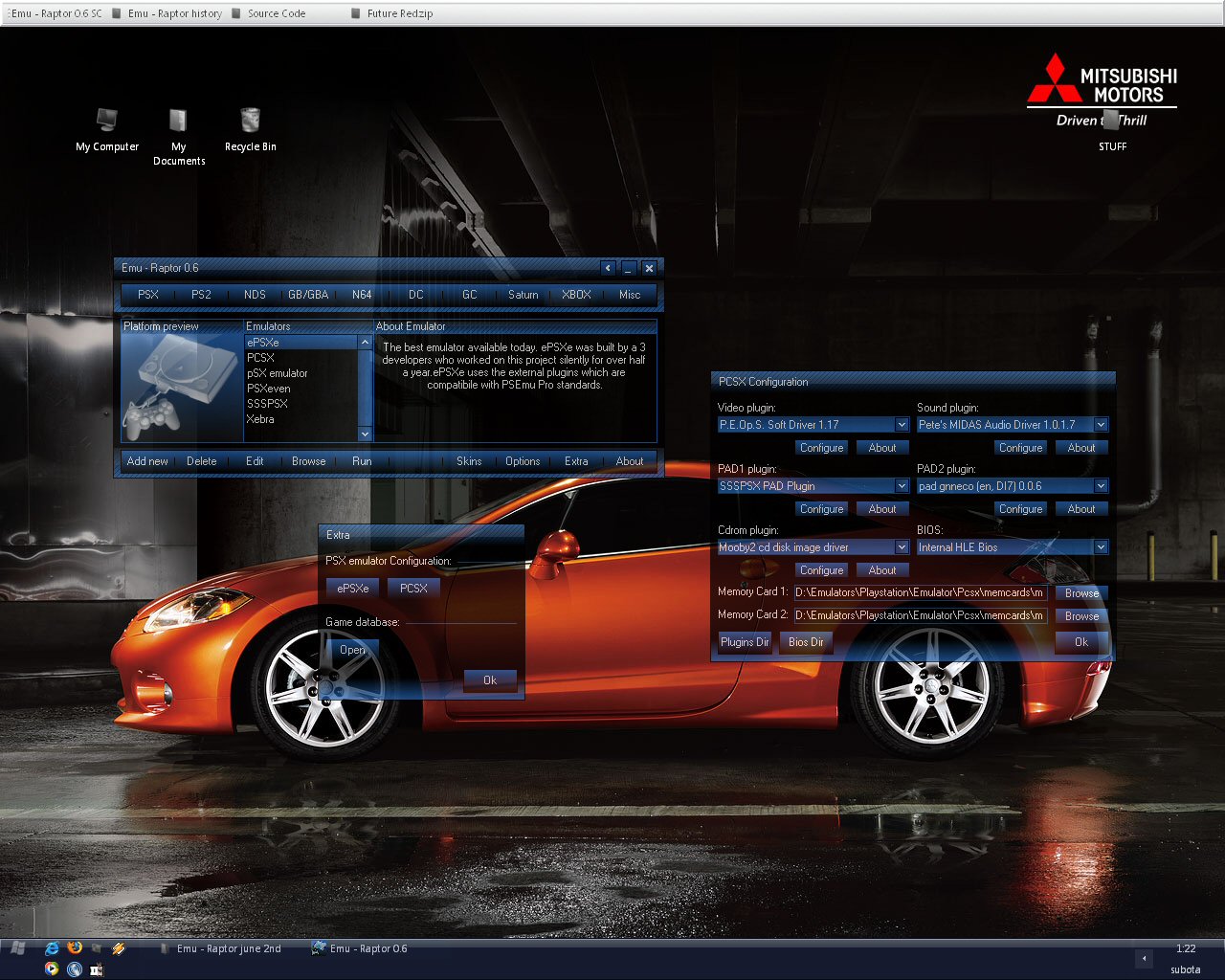Click the Plugins Dir button
The image size is (1225, 980).
tap(745, 642)
